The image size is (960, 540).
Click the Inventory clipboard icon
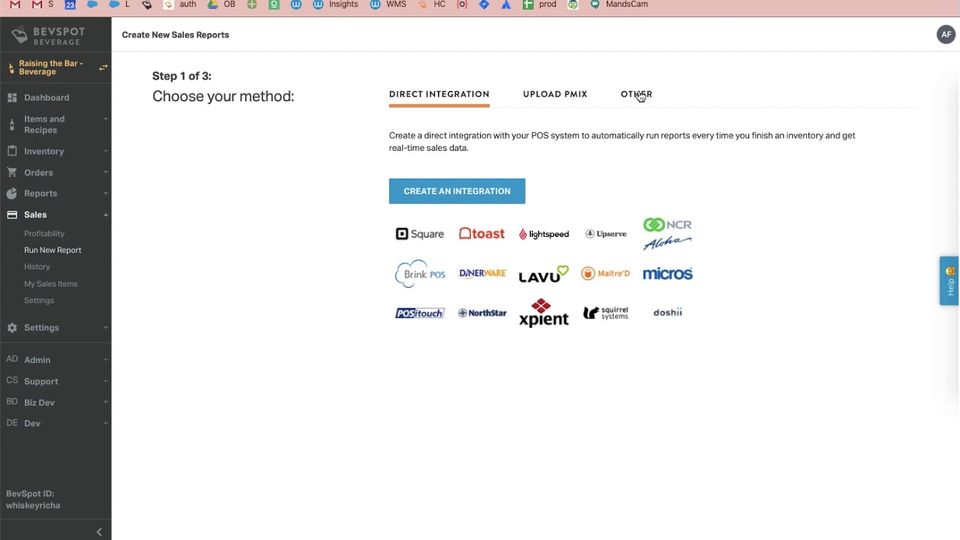pyautogui.click(x=12, y=151)
